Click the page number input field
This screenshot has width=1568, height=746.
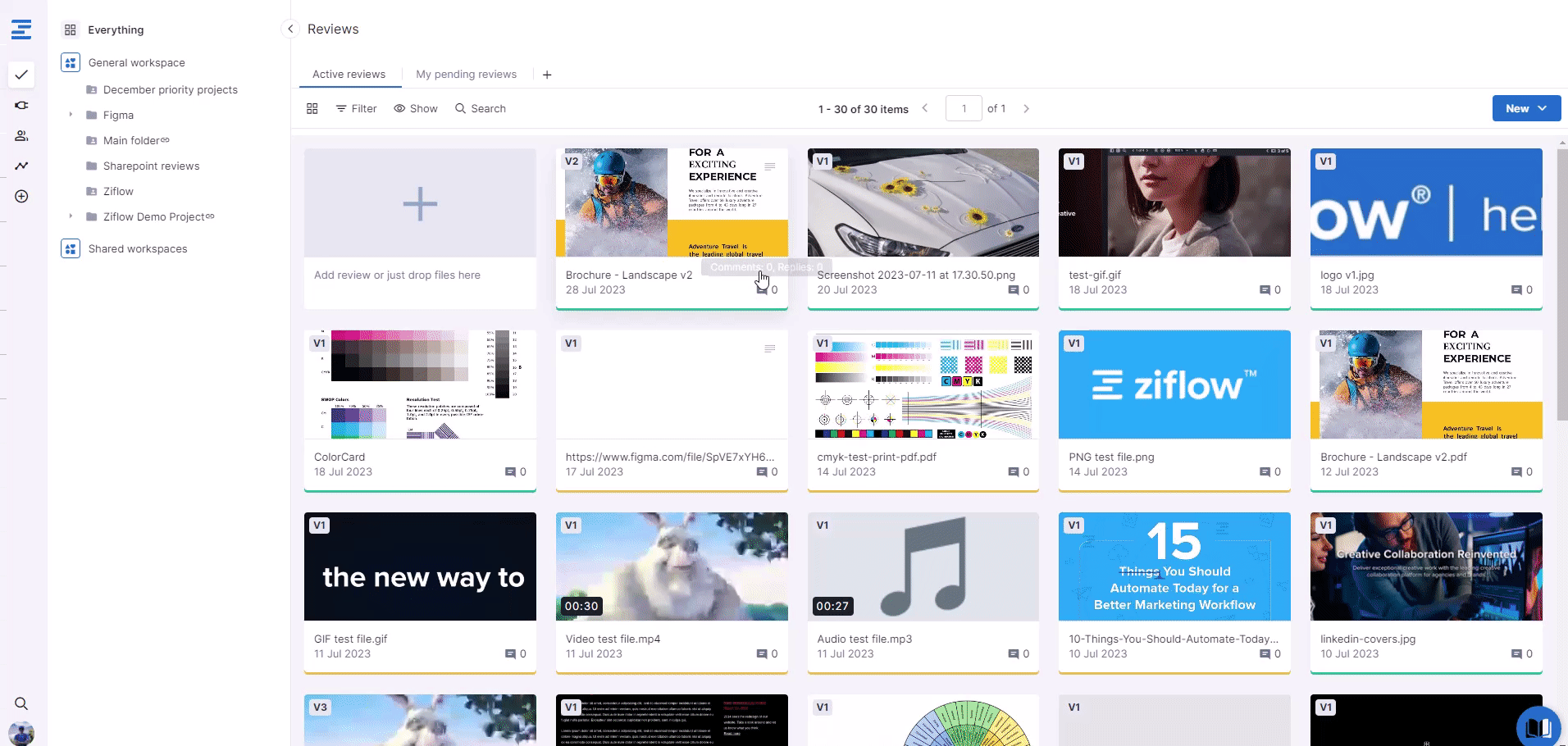pos(964,108)
